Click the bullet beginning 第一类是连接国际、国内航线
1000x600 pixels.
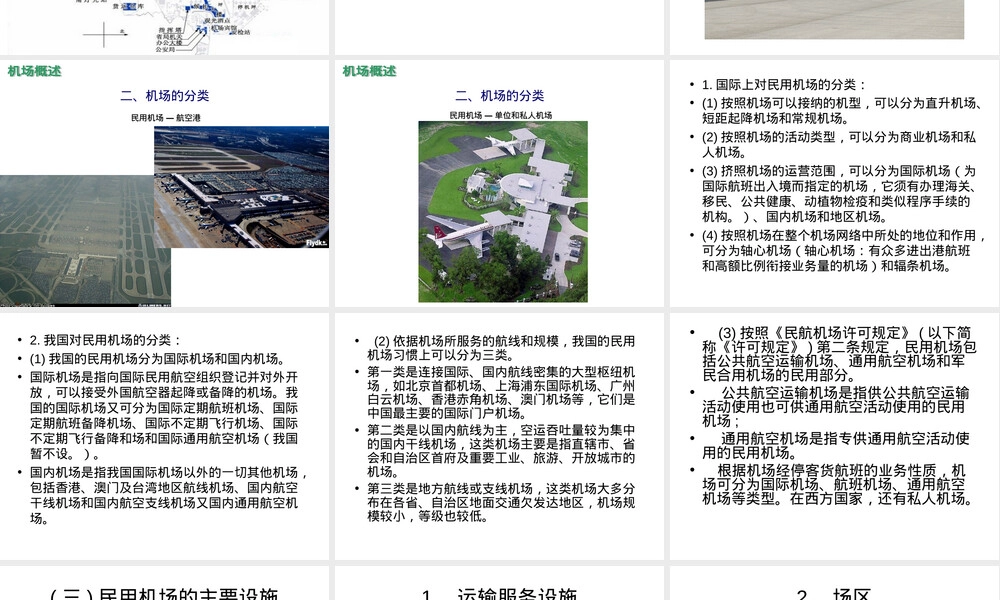click(501, 392)
